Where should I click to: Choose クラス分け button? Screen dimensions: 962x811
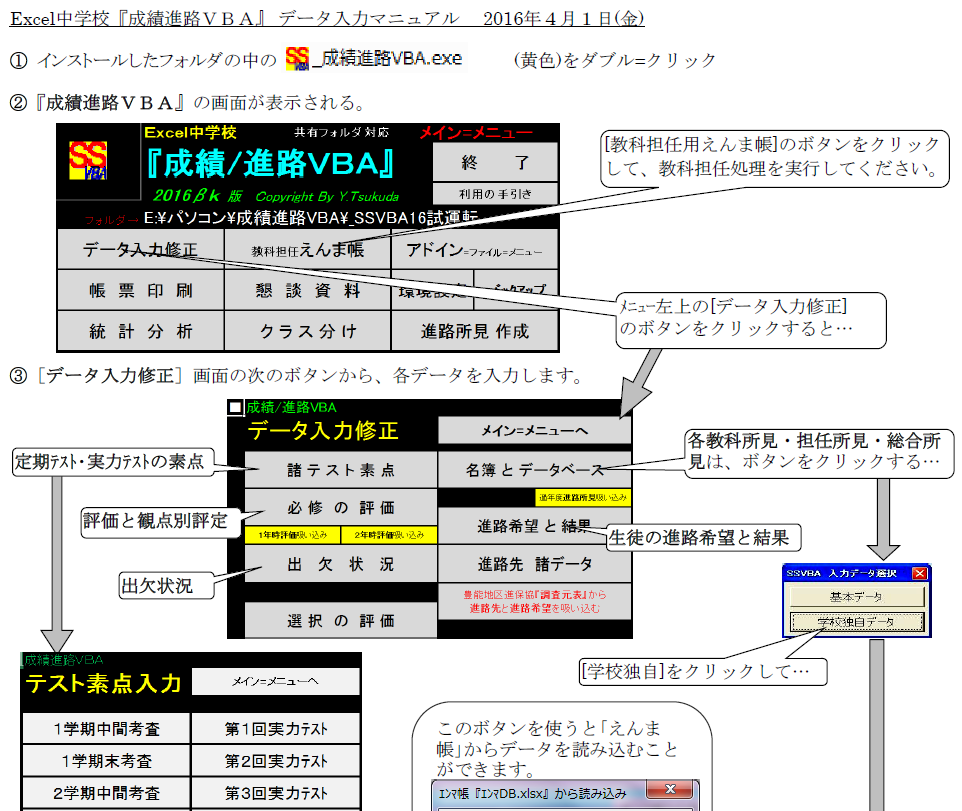(x=307, y=331)
